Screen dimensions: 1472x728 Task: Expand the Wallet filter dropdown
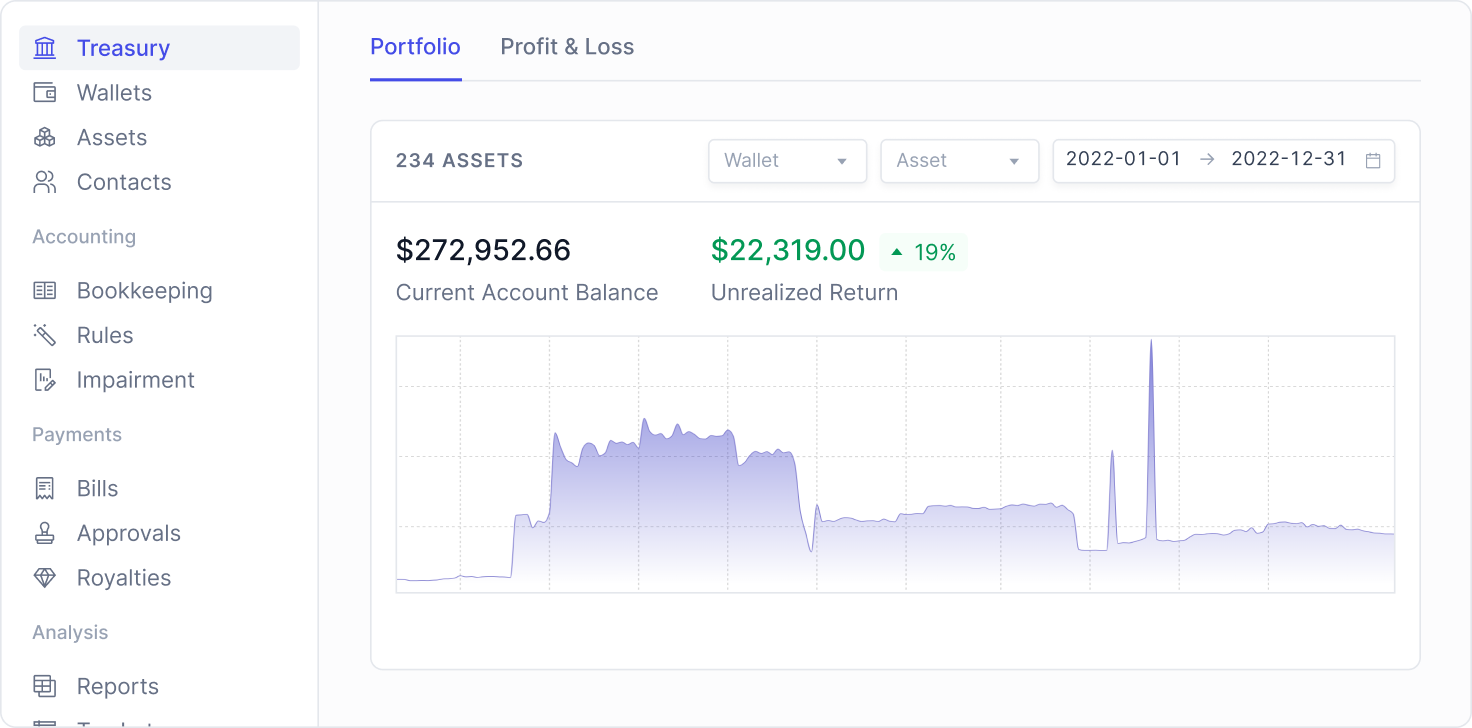point(787,160)
